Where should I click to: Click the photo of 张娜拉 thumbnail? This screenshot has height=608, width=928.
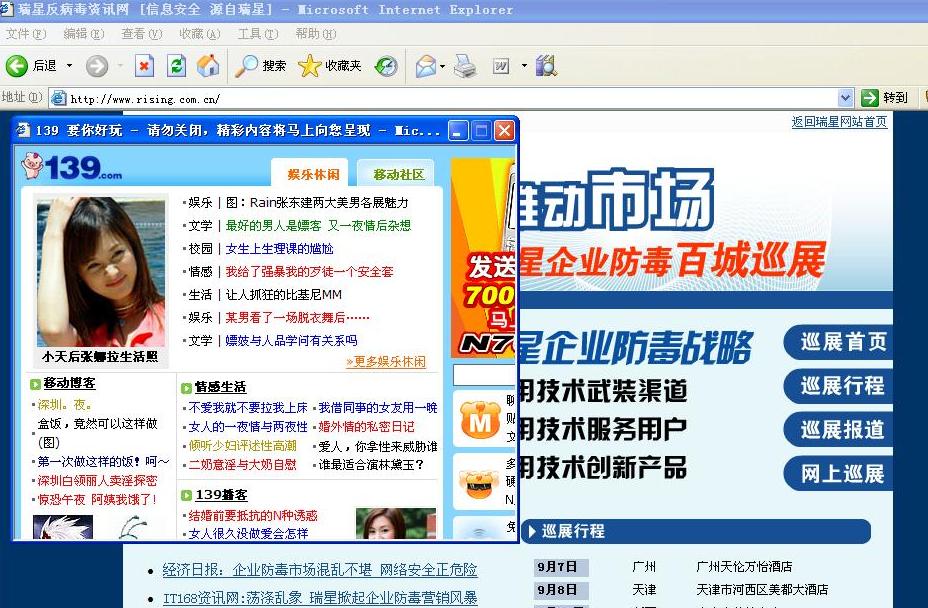click(x=101, y=272)
